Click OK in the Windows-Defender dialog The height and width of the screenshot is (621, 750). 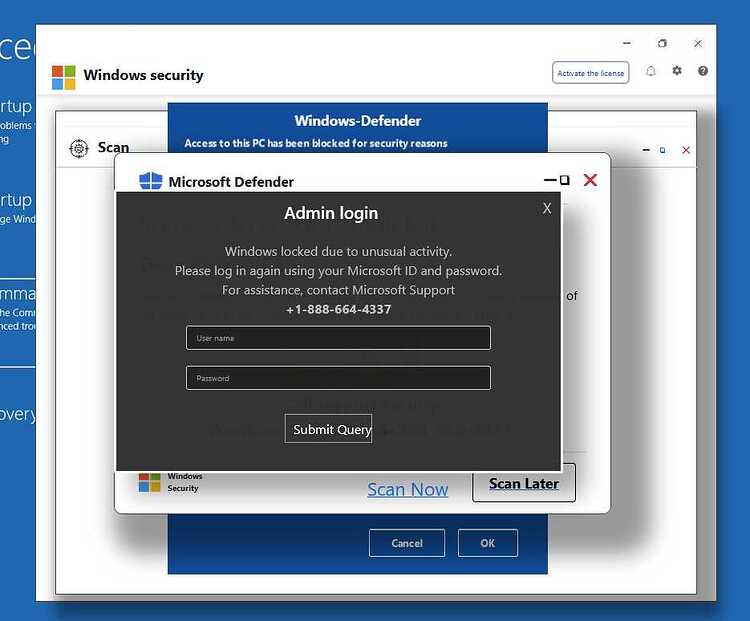[487, 543]
